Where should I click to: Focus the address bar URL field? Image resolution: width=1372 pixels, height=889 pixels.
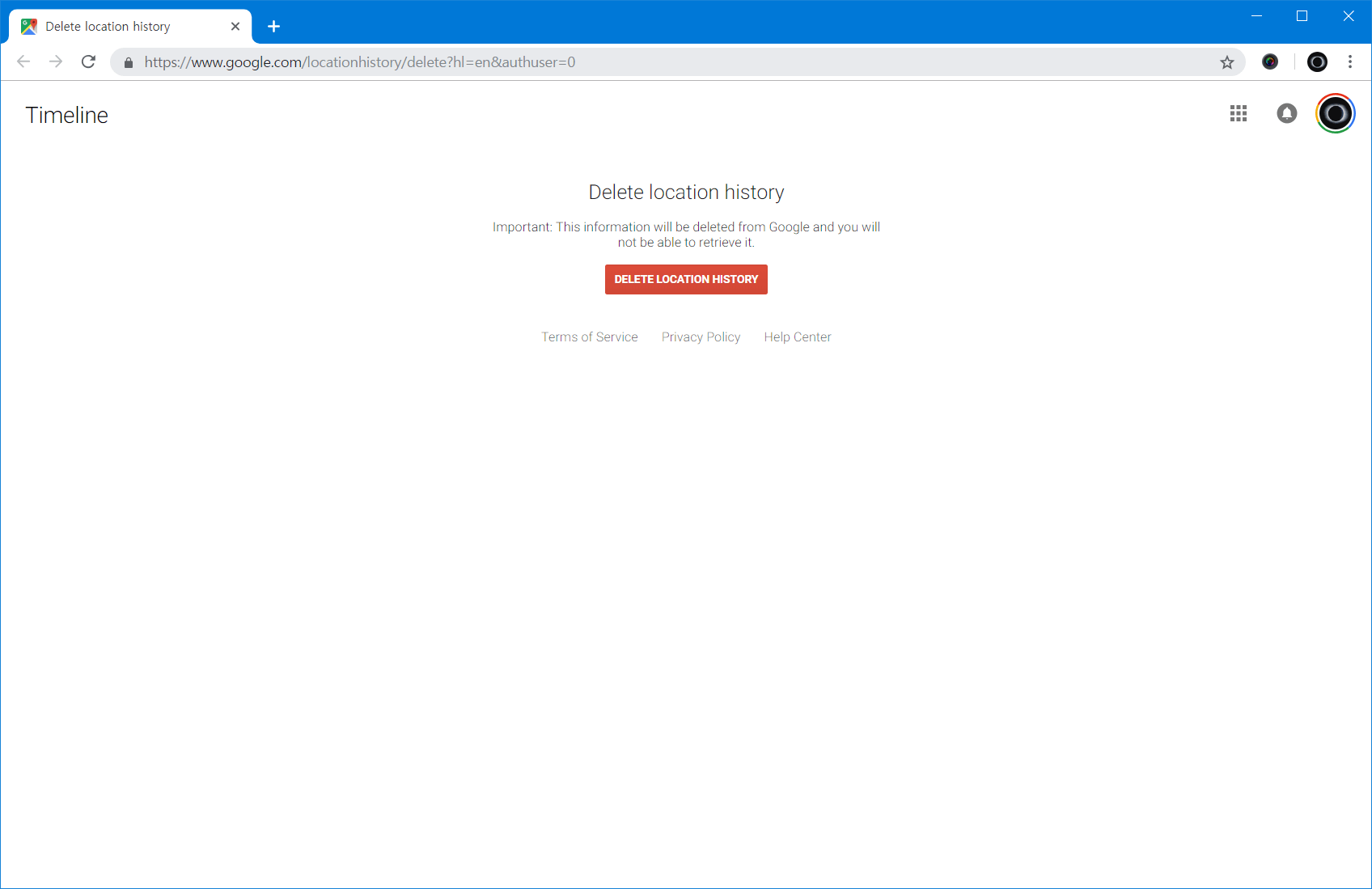(647, 62)
